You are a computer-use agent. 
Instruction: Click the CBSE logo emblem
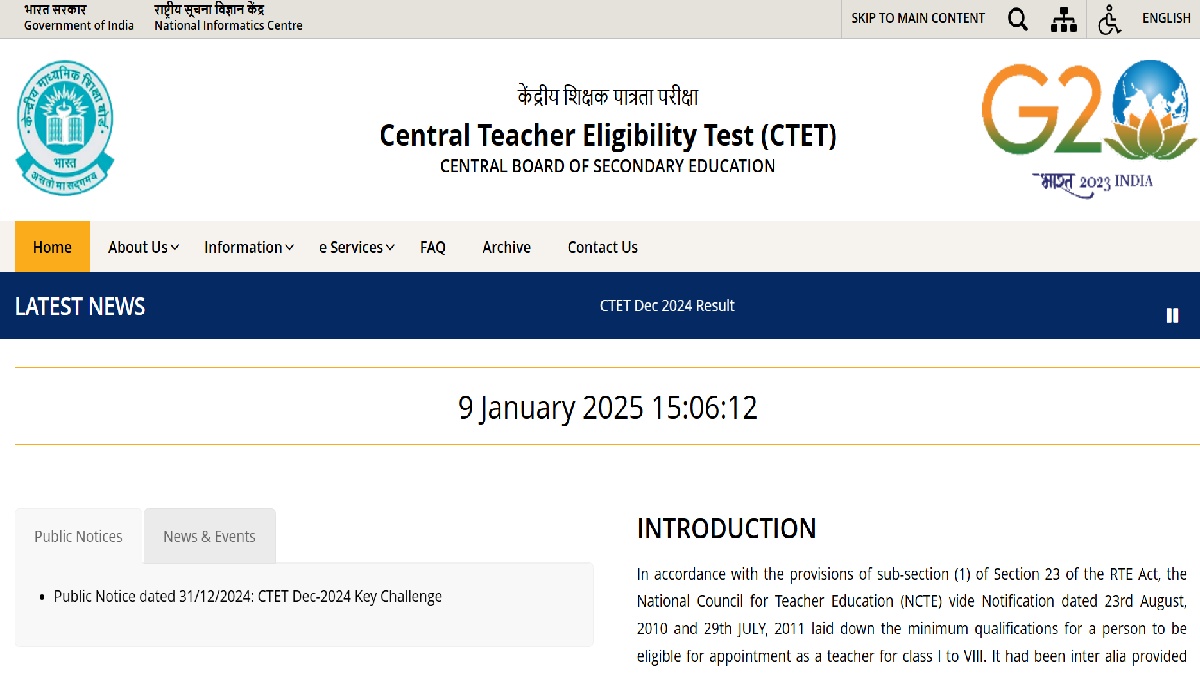click(x=65, y=128)
